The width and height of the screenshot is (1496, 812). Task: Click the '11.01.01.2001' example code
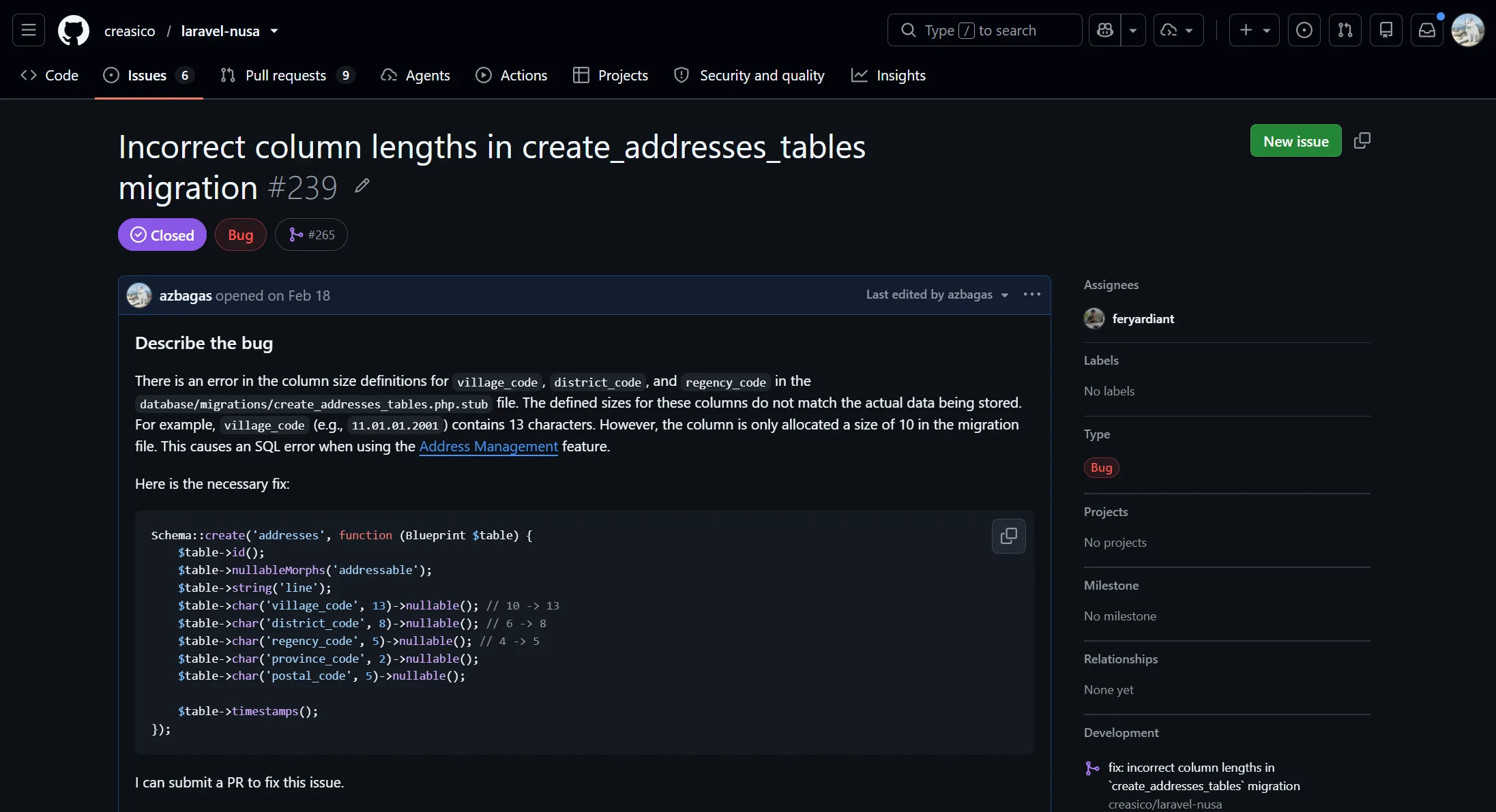pos(395,426)
